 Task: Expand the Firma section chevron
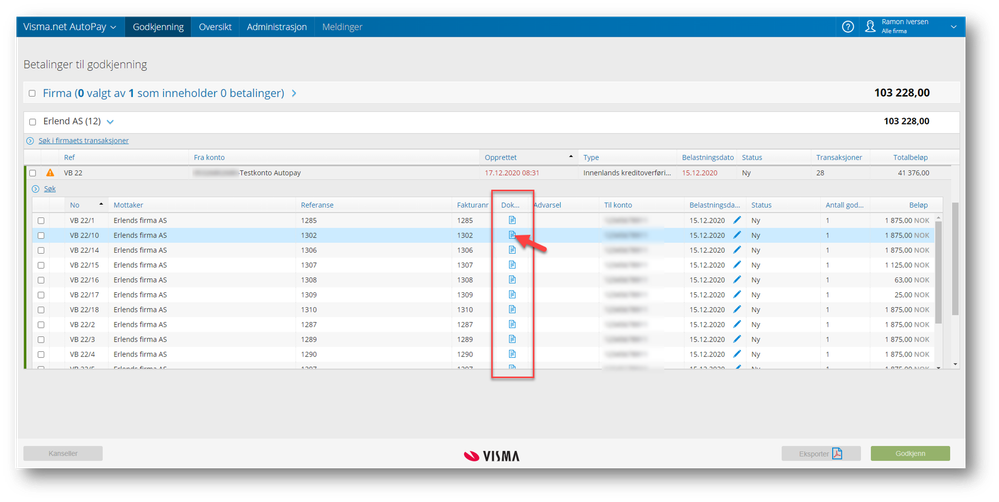pyautogui.click(x=294, y=93)
